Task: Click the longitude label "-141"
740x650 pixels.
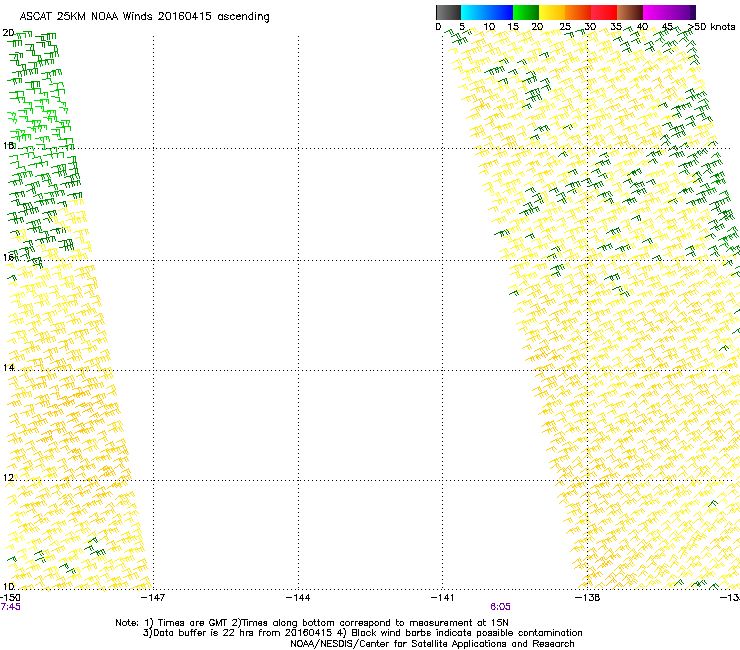Action: click(443, 598)
